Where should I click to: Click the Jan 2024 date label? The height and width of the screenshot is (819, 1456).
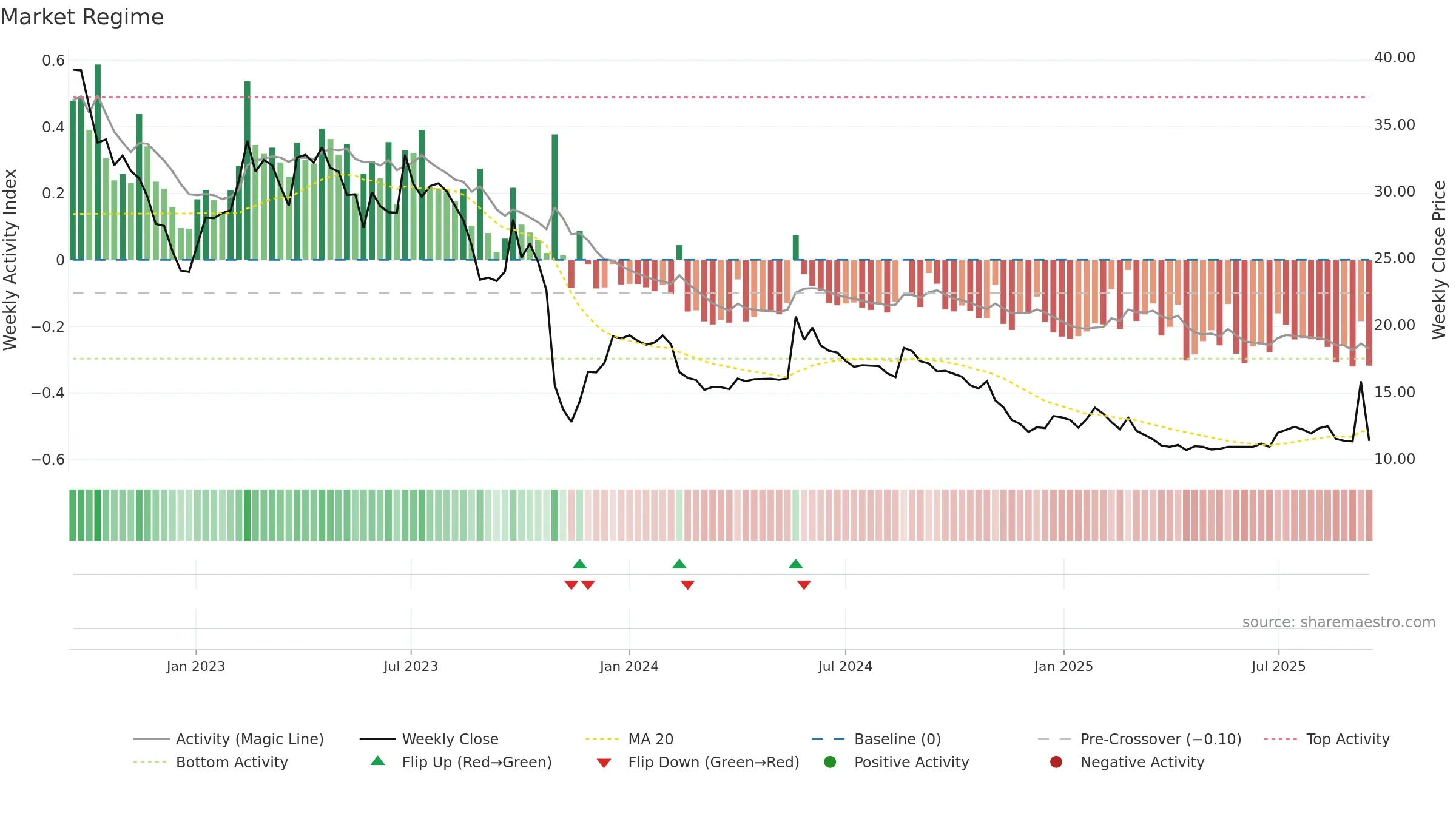(x=629, y=667)
